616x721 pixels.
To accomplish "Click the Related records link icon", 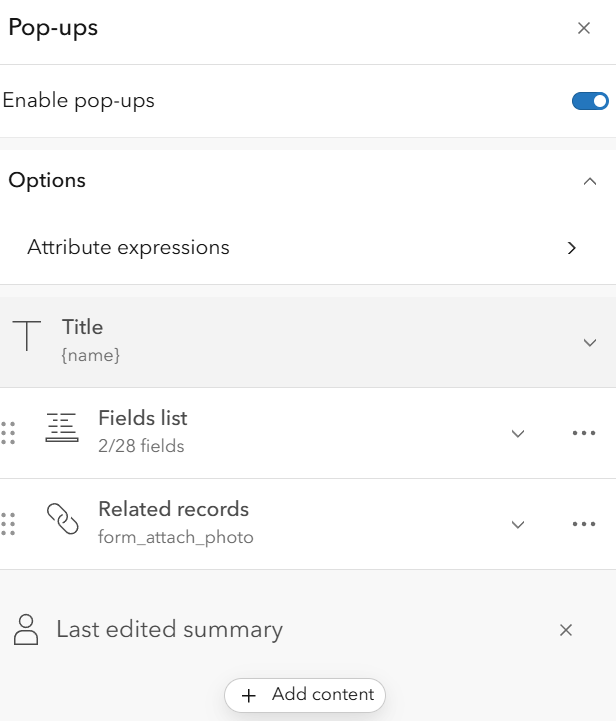I will pyautogui.click(x=63, y=519).
